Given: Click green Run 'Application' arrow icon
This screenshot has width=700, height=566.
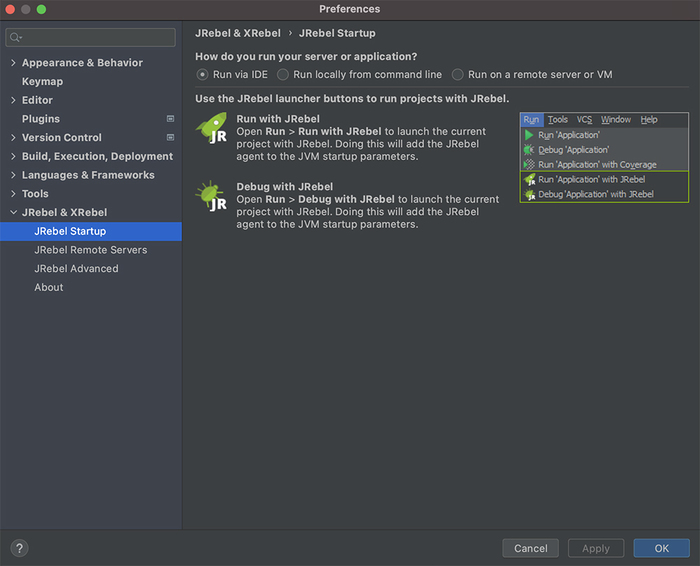Looking at the screenshot, I should coord(529,135).
